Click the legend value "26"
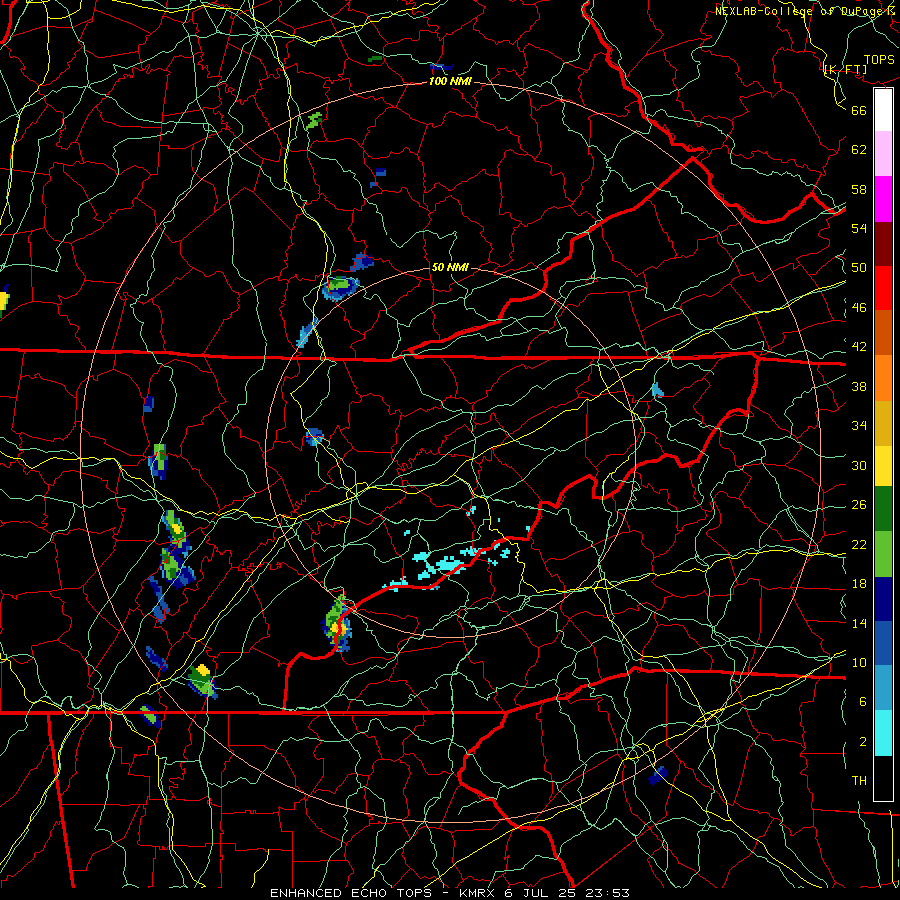This screenshot has width=900, height=900. (859, 505)
